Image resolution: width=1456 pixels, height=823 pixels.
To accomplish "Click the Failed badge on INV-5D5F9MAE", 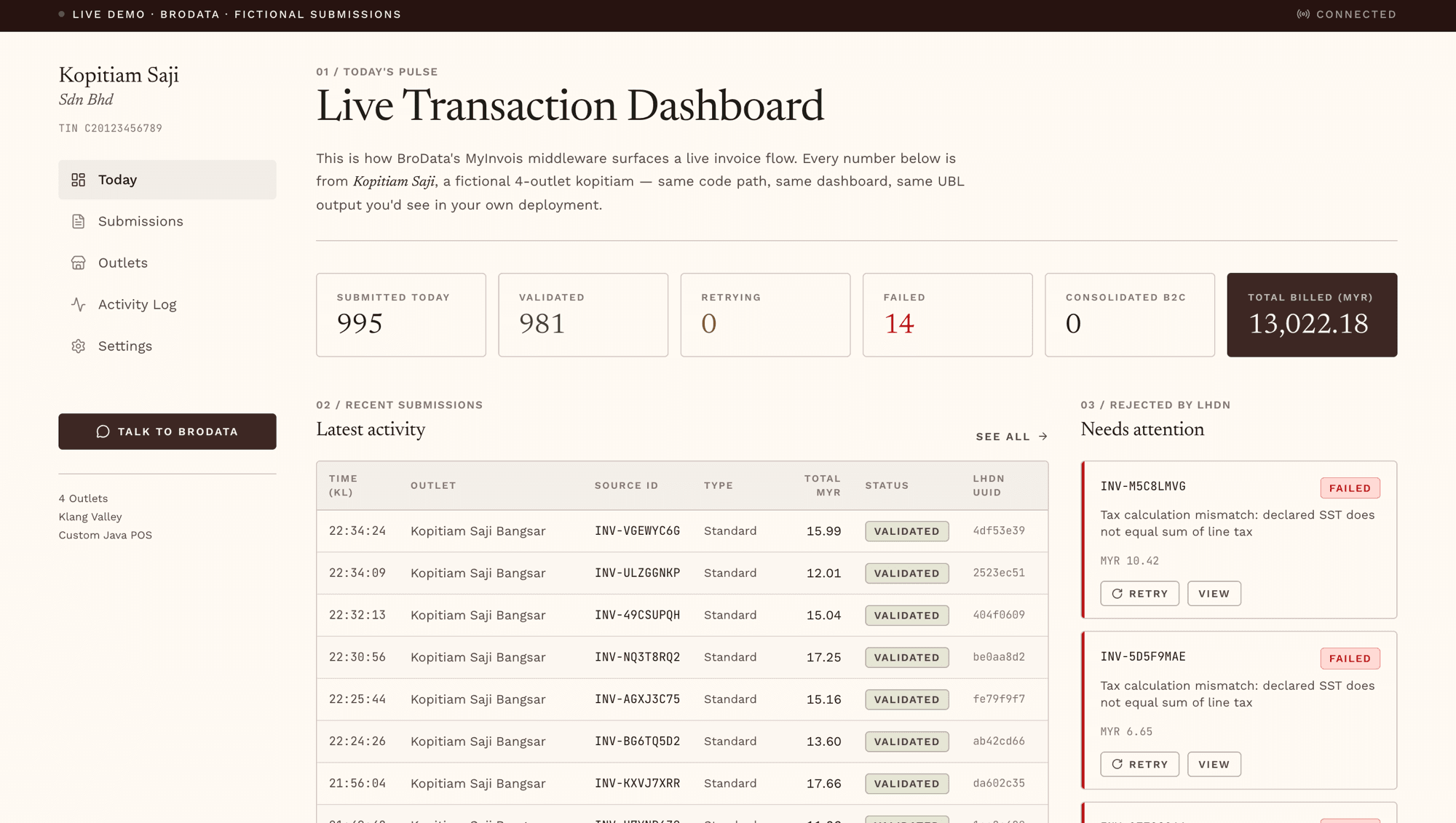I will tap(1350, 659).
